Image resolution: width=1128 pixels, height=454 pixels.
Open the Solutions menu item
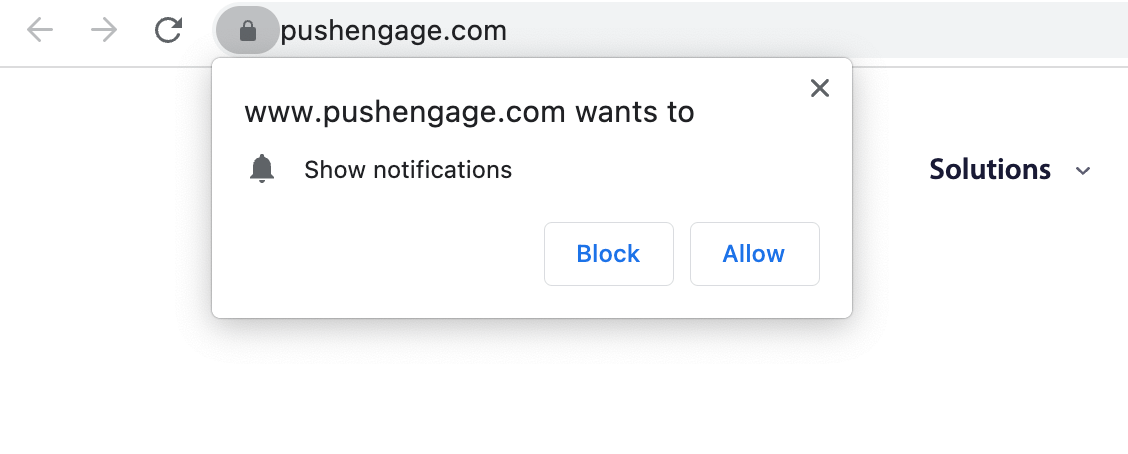(990, 170)
